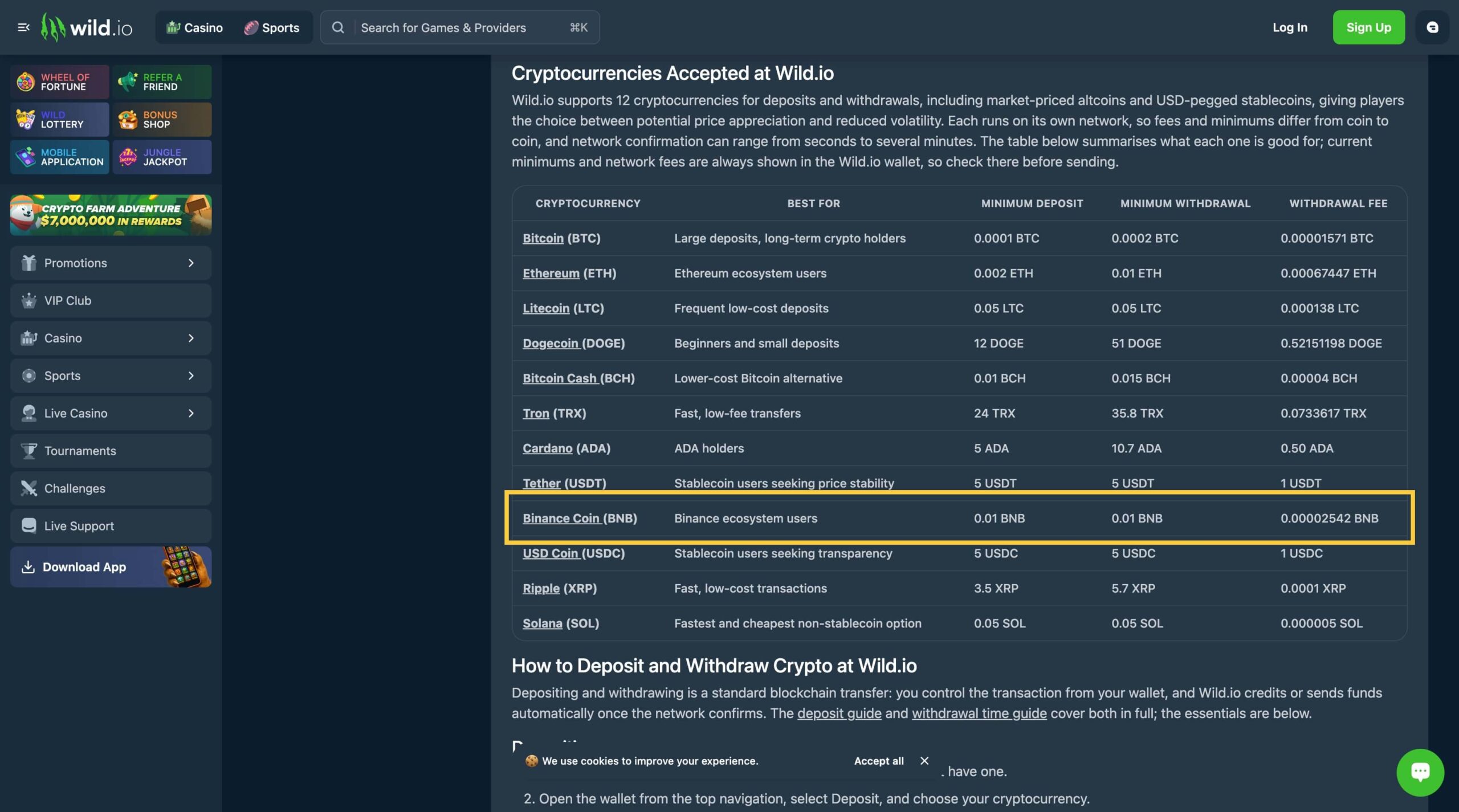The height and width of the screenshot is (812, 1459).
Task: Open Jungle Jackpot tile
Action: pyautogui.click(x=162, y=157)
